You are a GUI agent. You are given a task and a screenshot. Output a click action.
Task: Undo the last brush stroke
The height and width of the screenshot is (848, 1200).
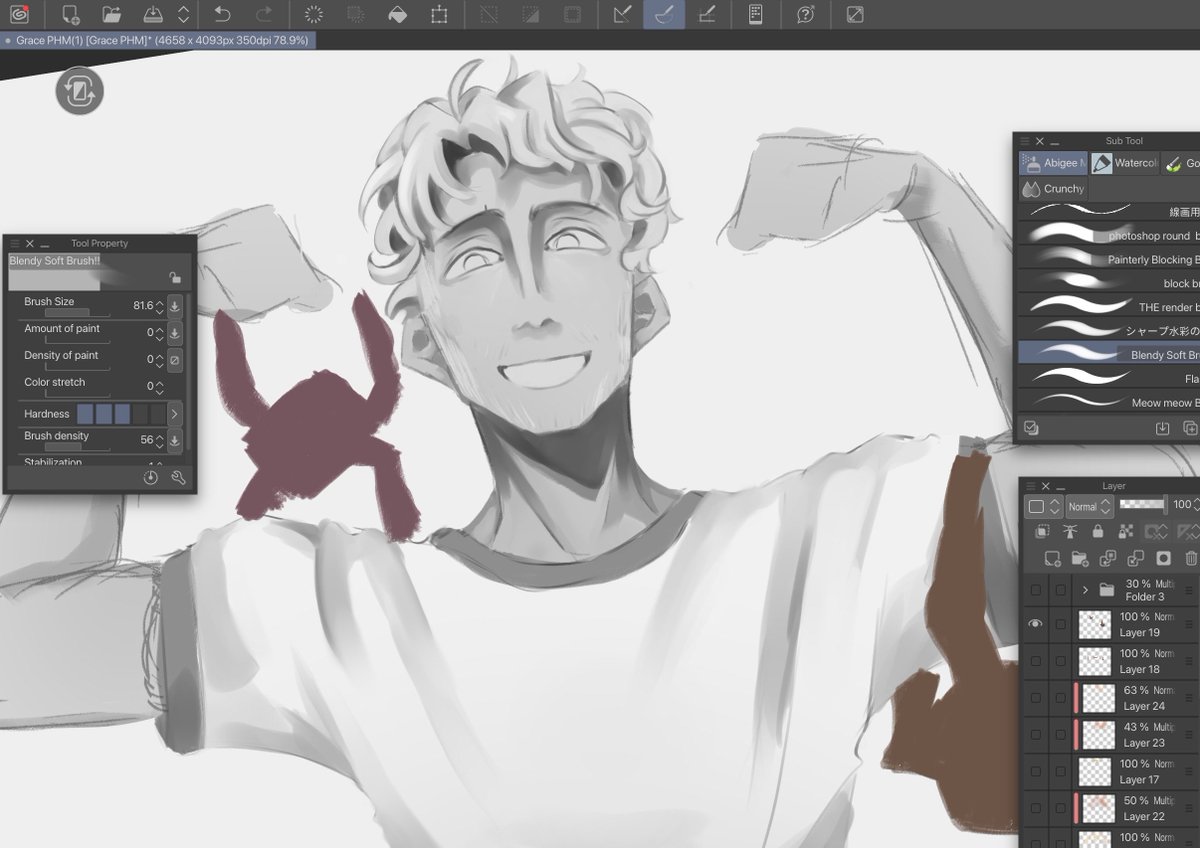(x=222, y=14)
